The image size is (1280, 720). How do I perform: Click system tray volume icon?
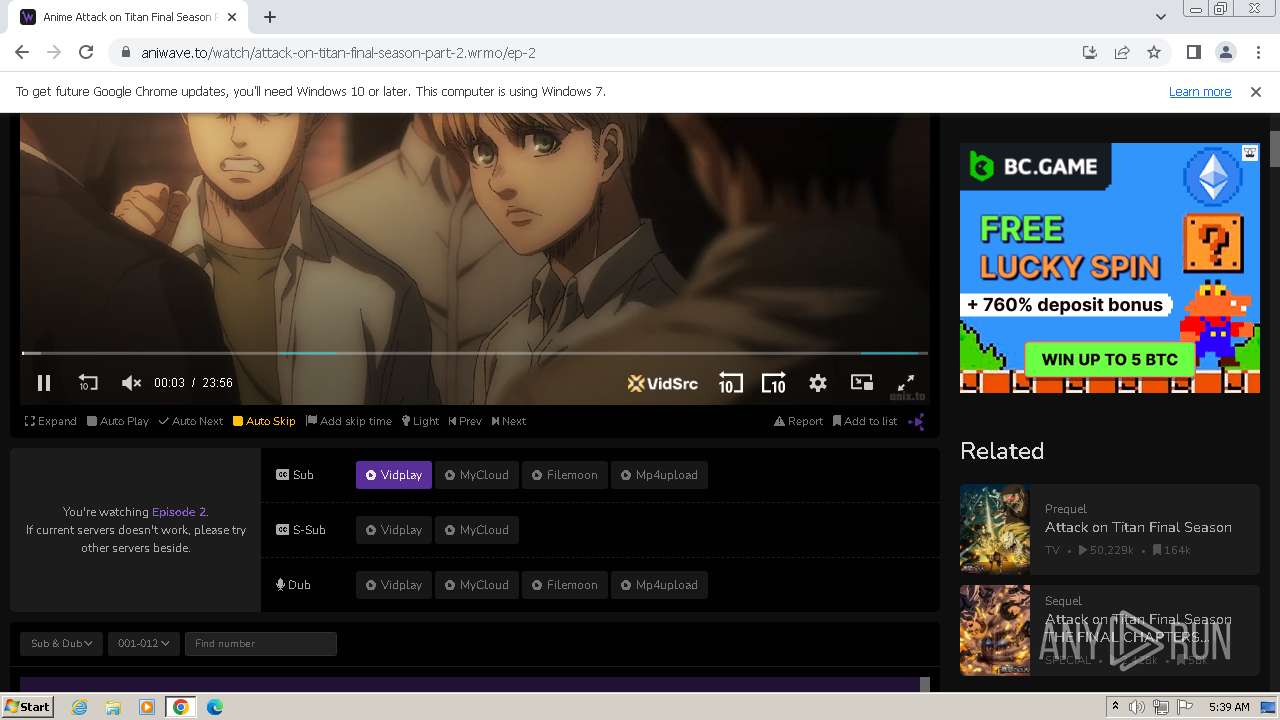1137,707
